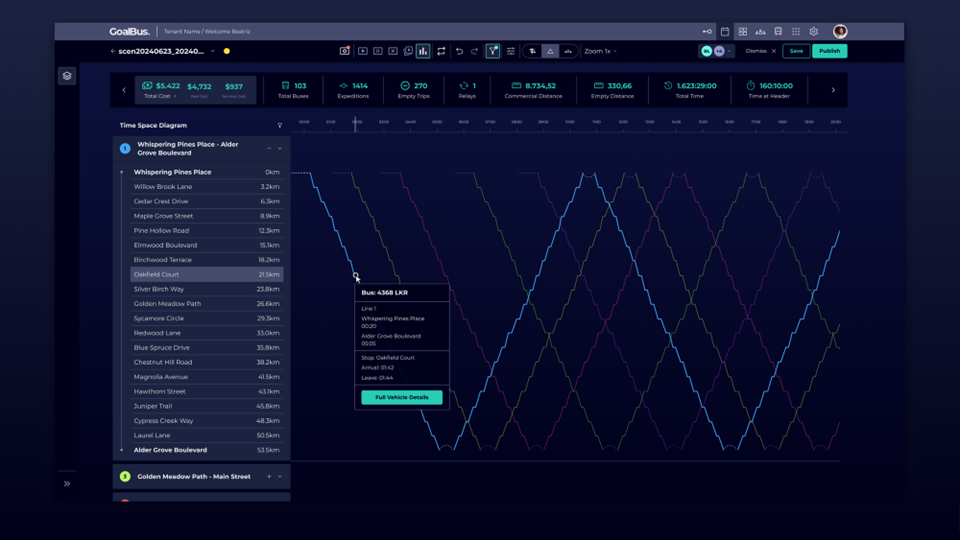Open the drivers people icon in header
The height and width of the screenshot is (540, 960).
[x=760, y=31]
